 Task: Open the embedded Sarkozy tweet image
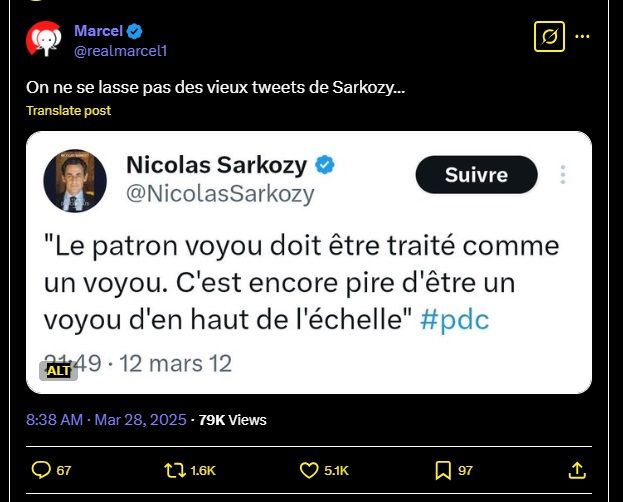tap(310, 262)
